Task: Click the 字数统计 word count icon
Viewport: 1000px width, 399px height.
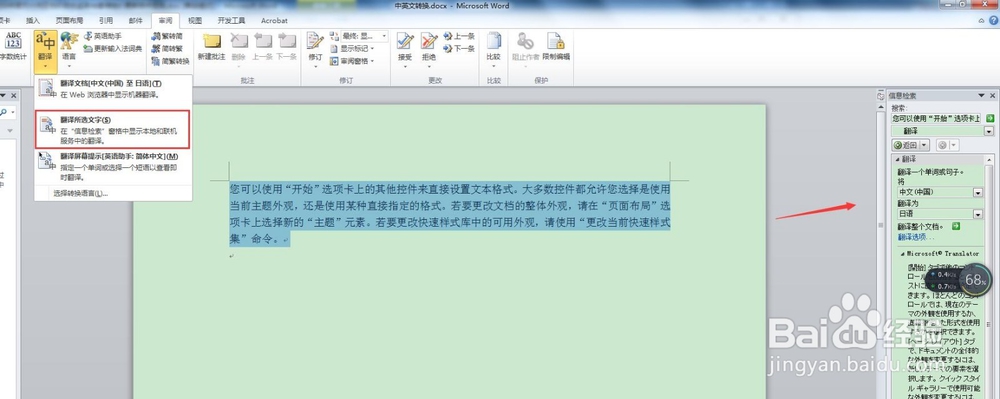Action: [13, 41]
